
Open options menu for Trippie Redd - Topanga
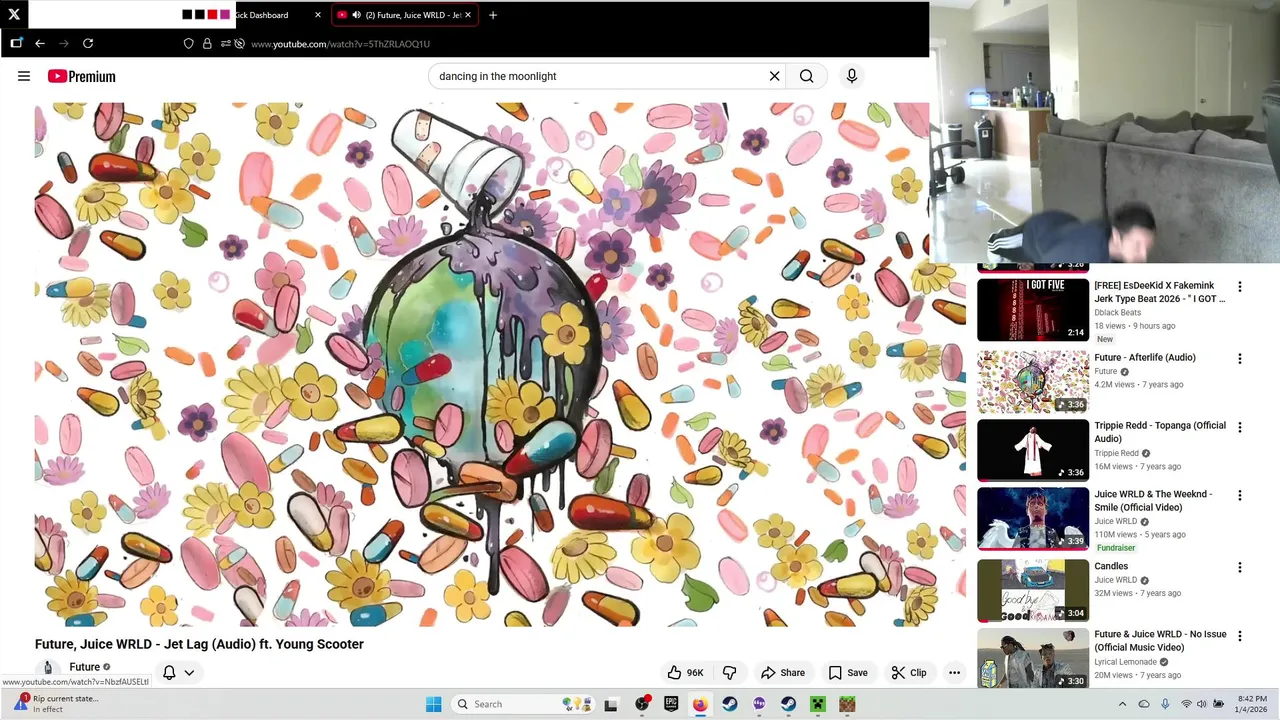tap(1240, 427)
